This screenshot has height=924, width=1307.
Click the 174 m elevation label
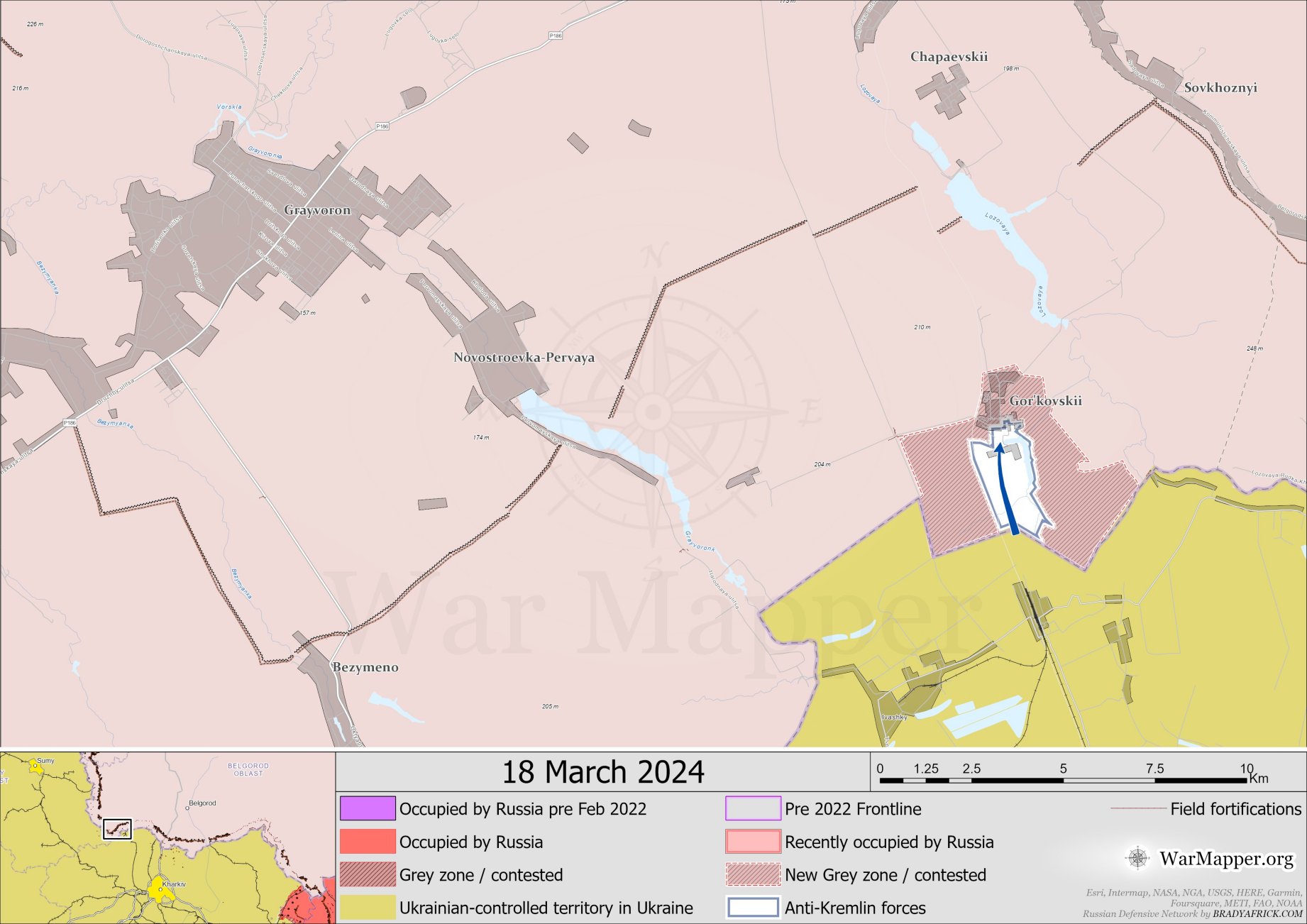click(481, 438)
